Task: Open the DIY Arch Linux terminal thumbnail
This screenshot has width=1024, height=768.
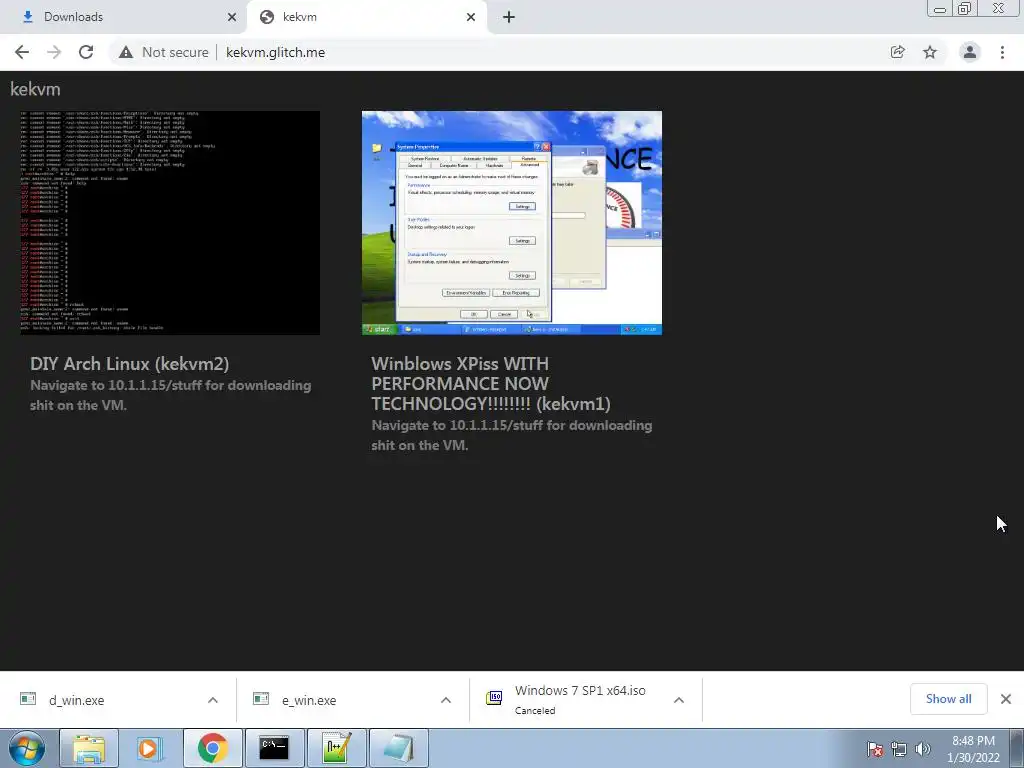Action: pos(170,223)
